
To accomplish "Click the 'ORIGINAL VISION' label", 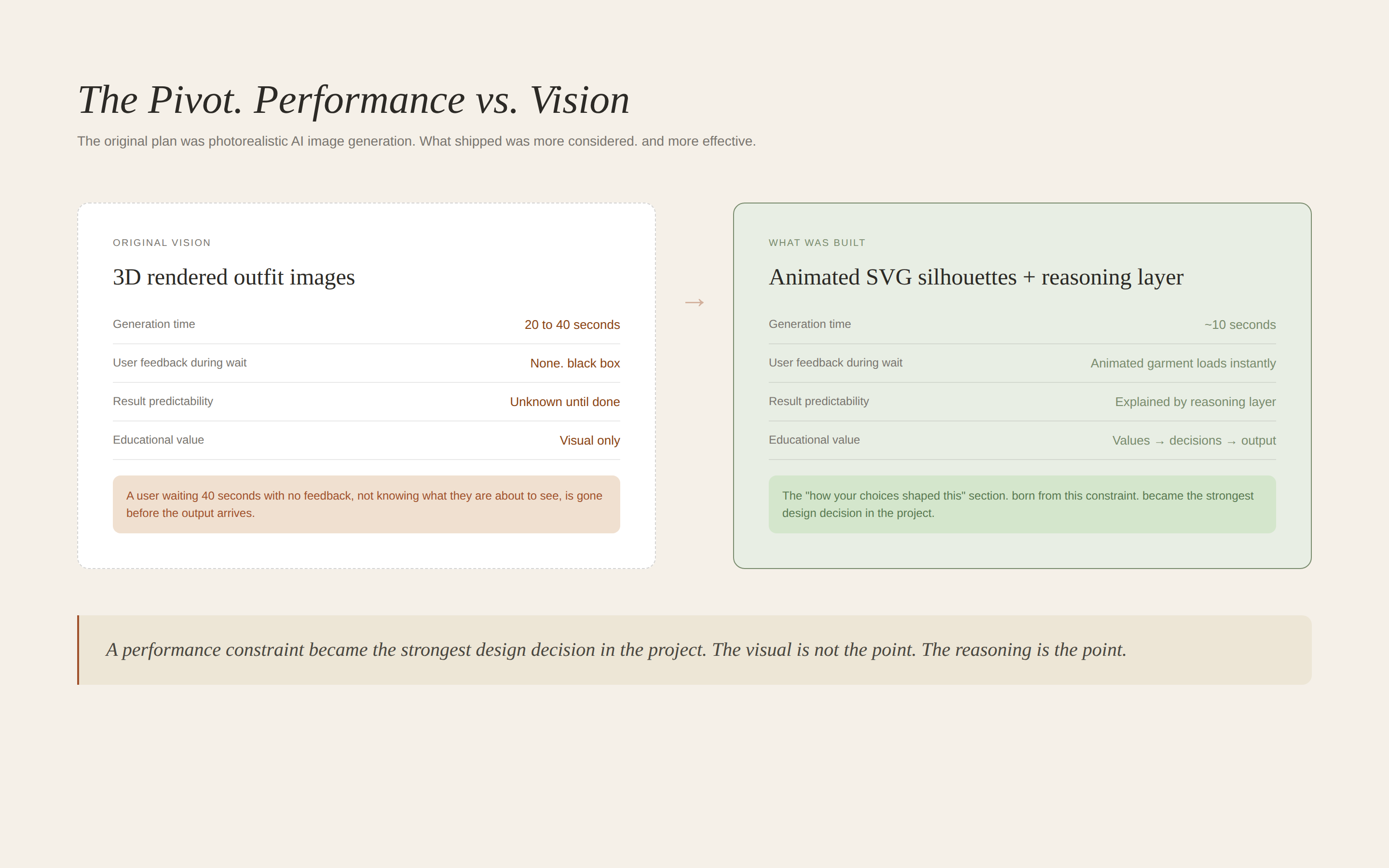I will click(x=162, y=243).
